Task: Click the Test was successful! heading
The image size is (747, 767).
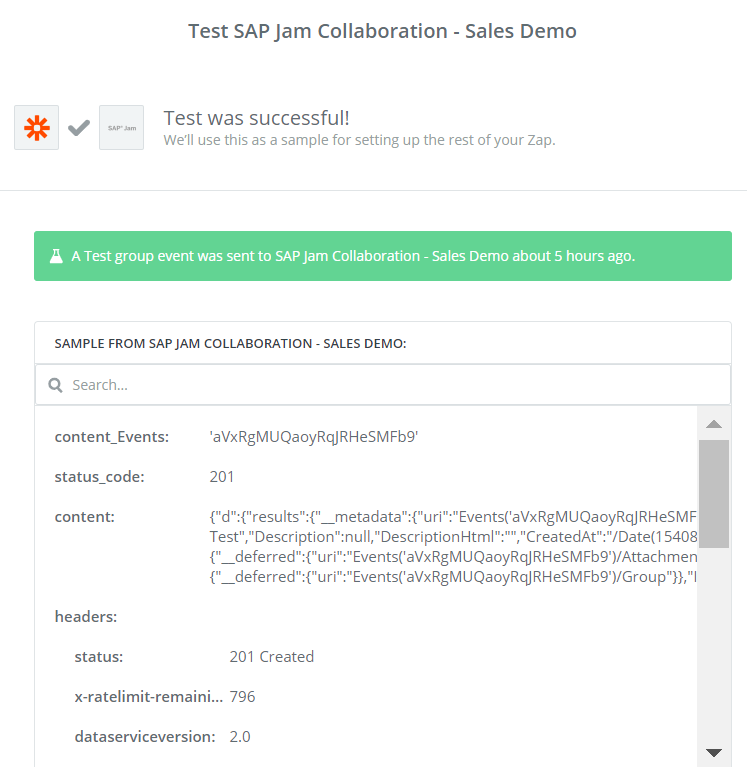Action: click(256, 118)
